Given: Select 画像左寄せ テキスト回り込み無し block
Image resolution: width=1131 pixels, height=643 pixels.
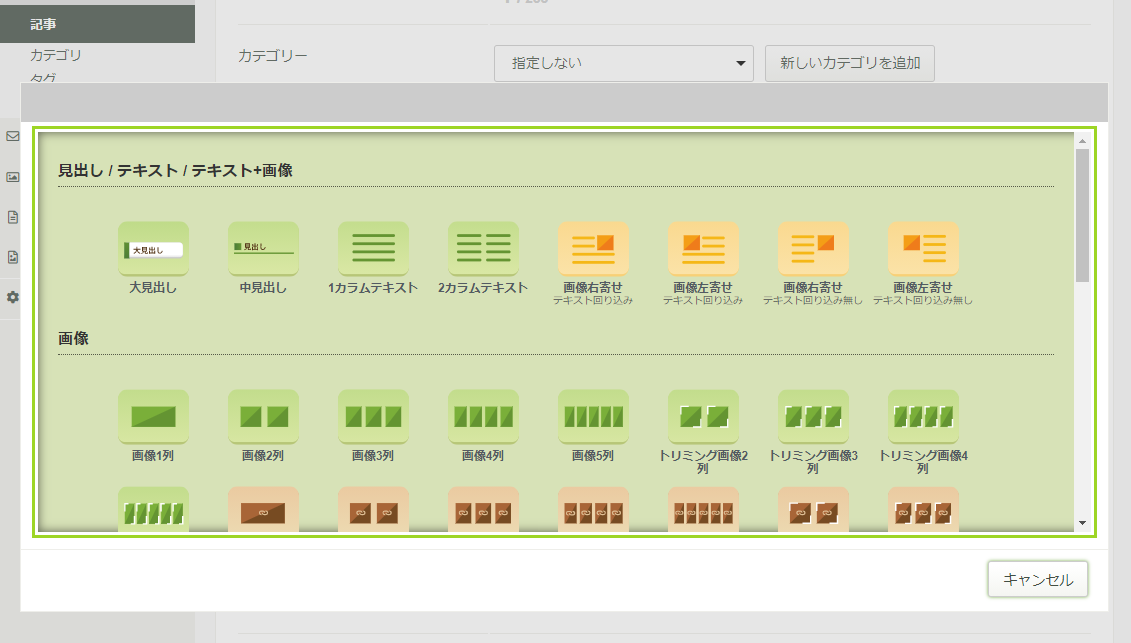Looking at the screenshot, I should [x=923, y=248].
